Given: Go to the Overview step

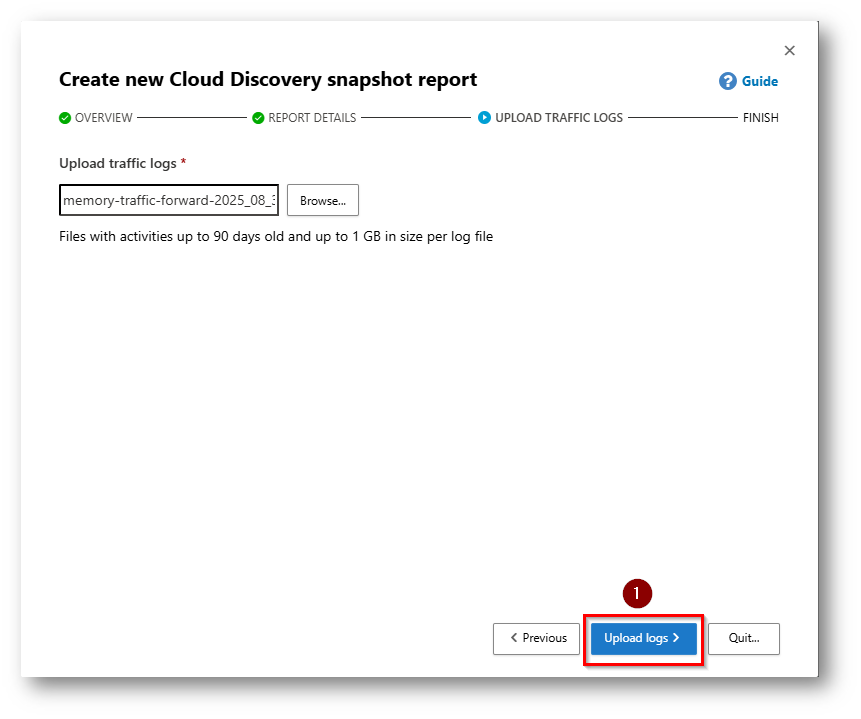Looking at the screenshot, I should coord(103,118).
